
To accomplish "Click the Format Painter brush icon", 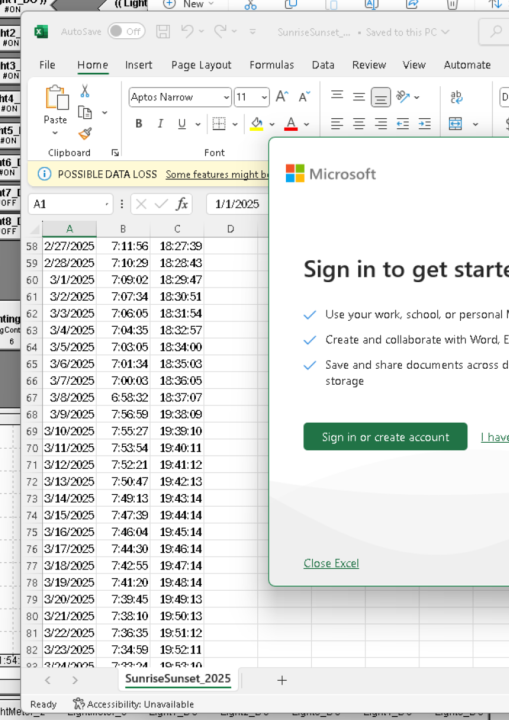I will tap(85, 134).
